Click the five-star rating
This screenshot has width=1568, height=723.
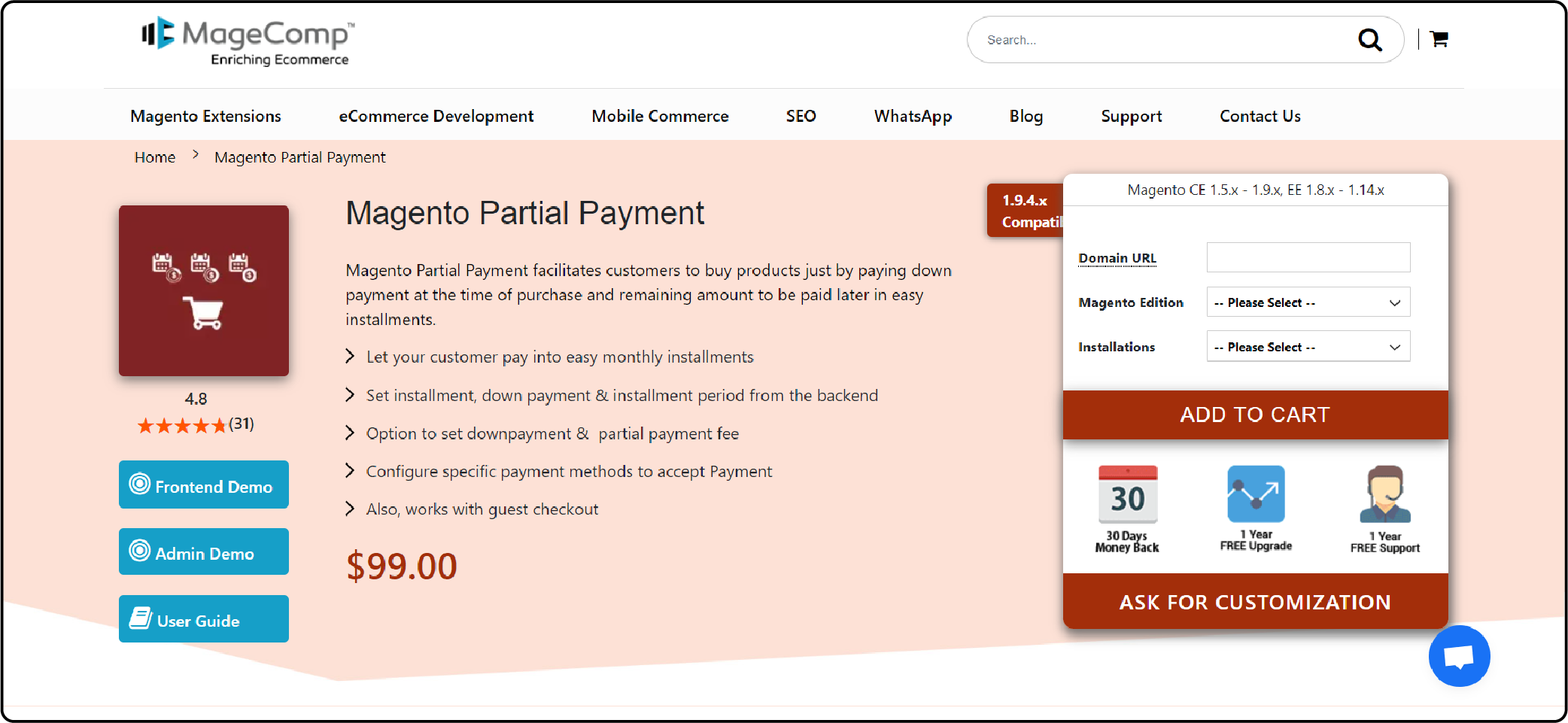tap(181, 426)
